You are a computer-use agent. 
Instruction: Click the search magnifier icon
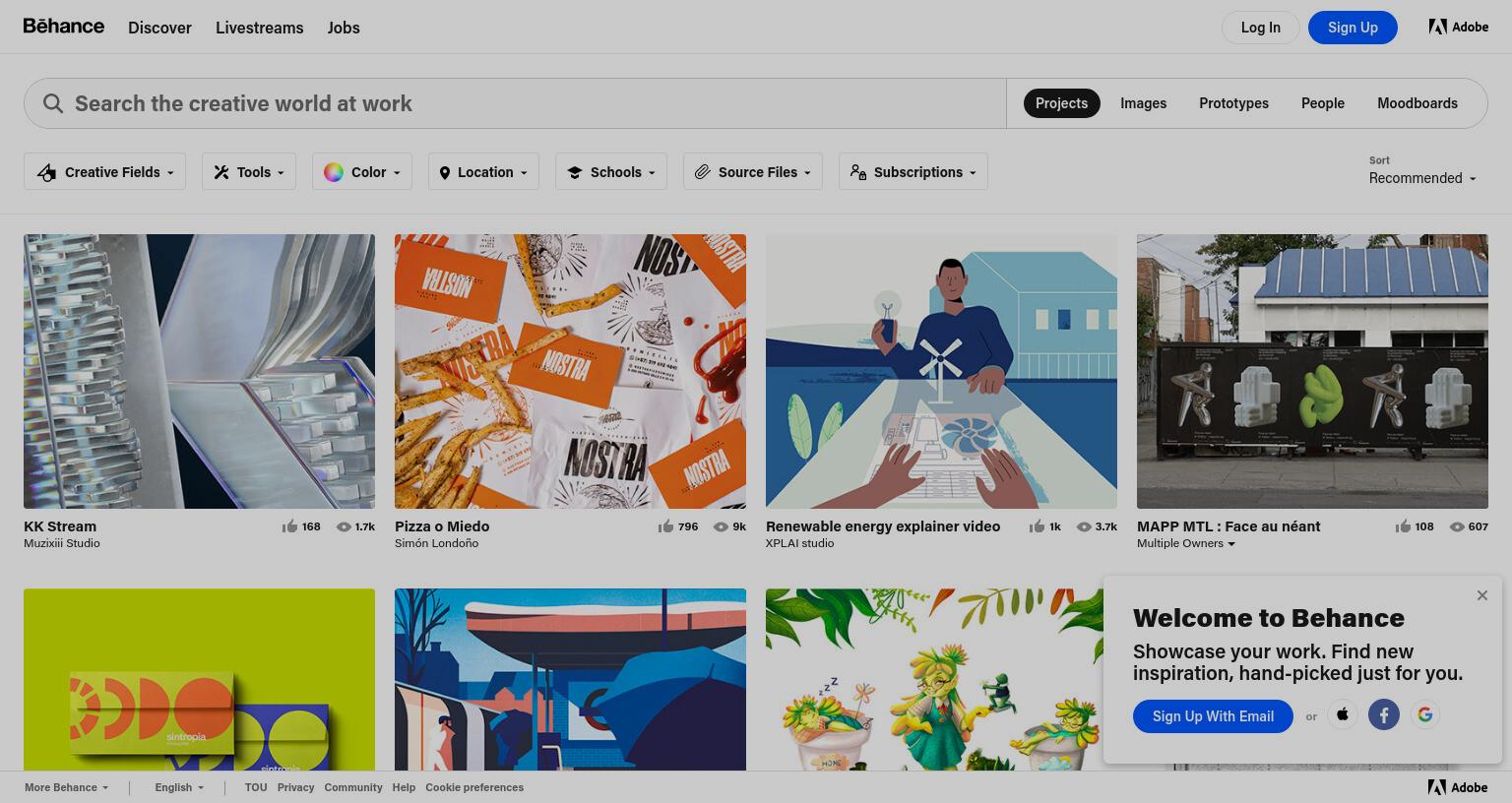pyautogui.click(x=53, y=103)
